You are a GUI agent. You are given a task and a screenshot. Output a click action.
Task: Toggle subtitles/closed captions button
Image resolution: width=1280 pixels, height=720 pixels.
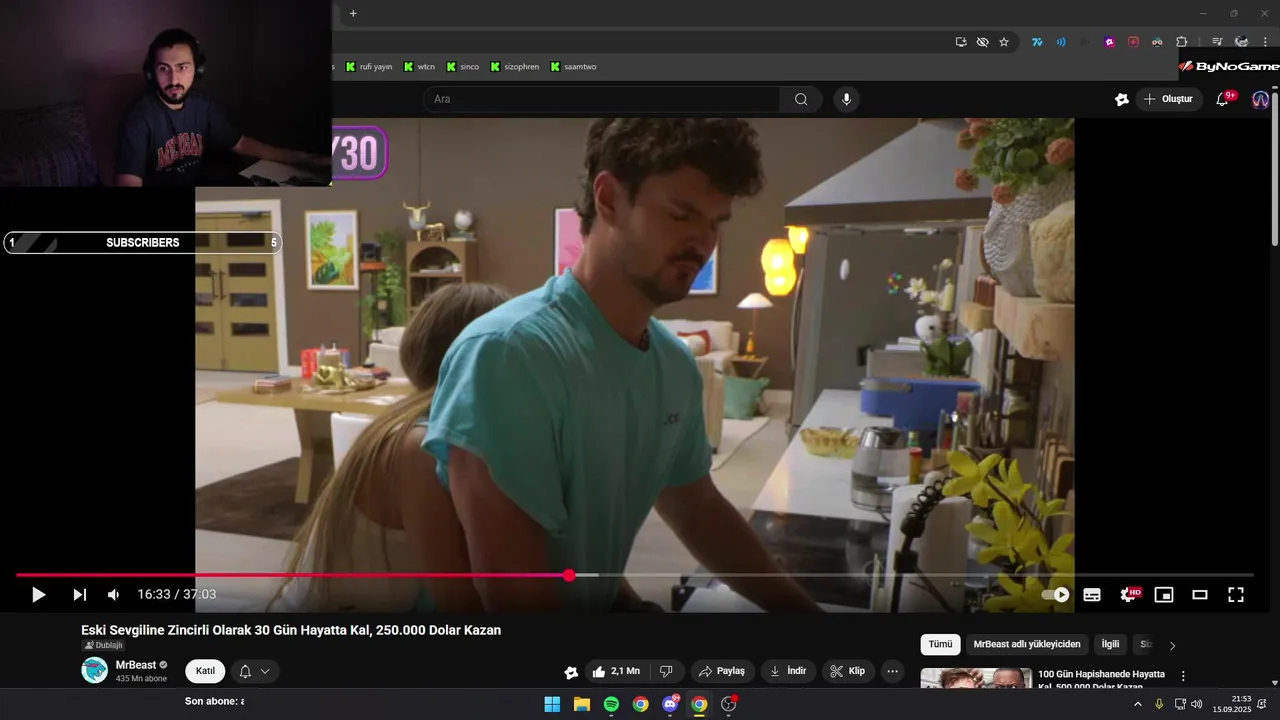(1092, 595)
